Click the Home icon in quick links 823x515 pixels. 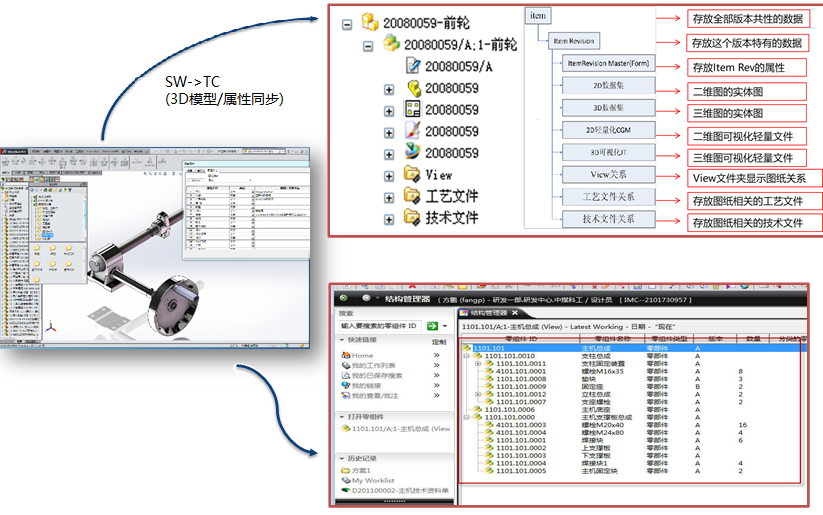click(x=346, y=355)
